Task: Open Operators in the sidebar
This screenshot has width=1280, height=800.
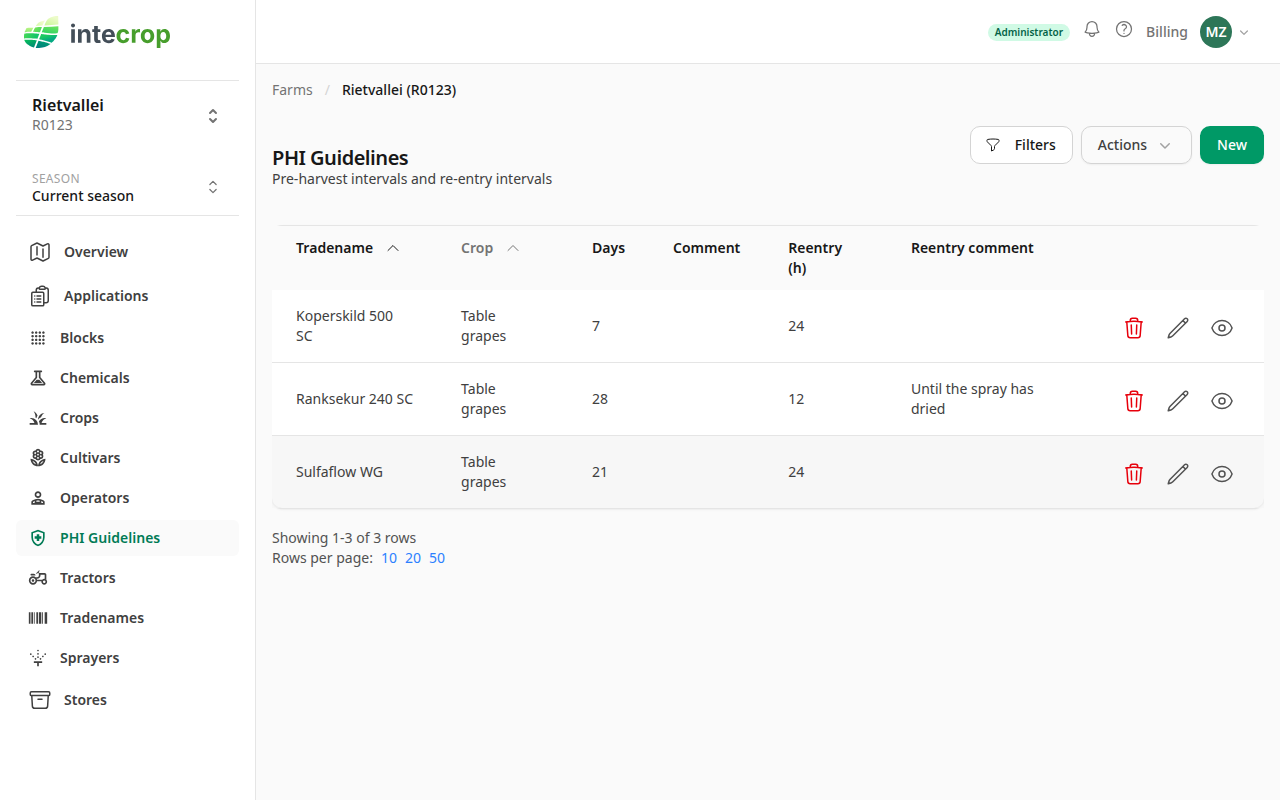Action: 127,498
